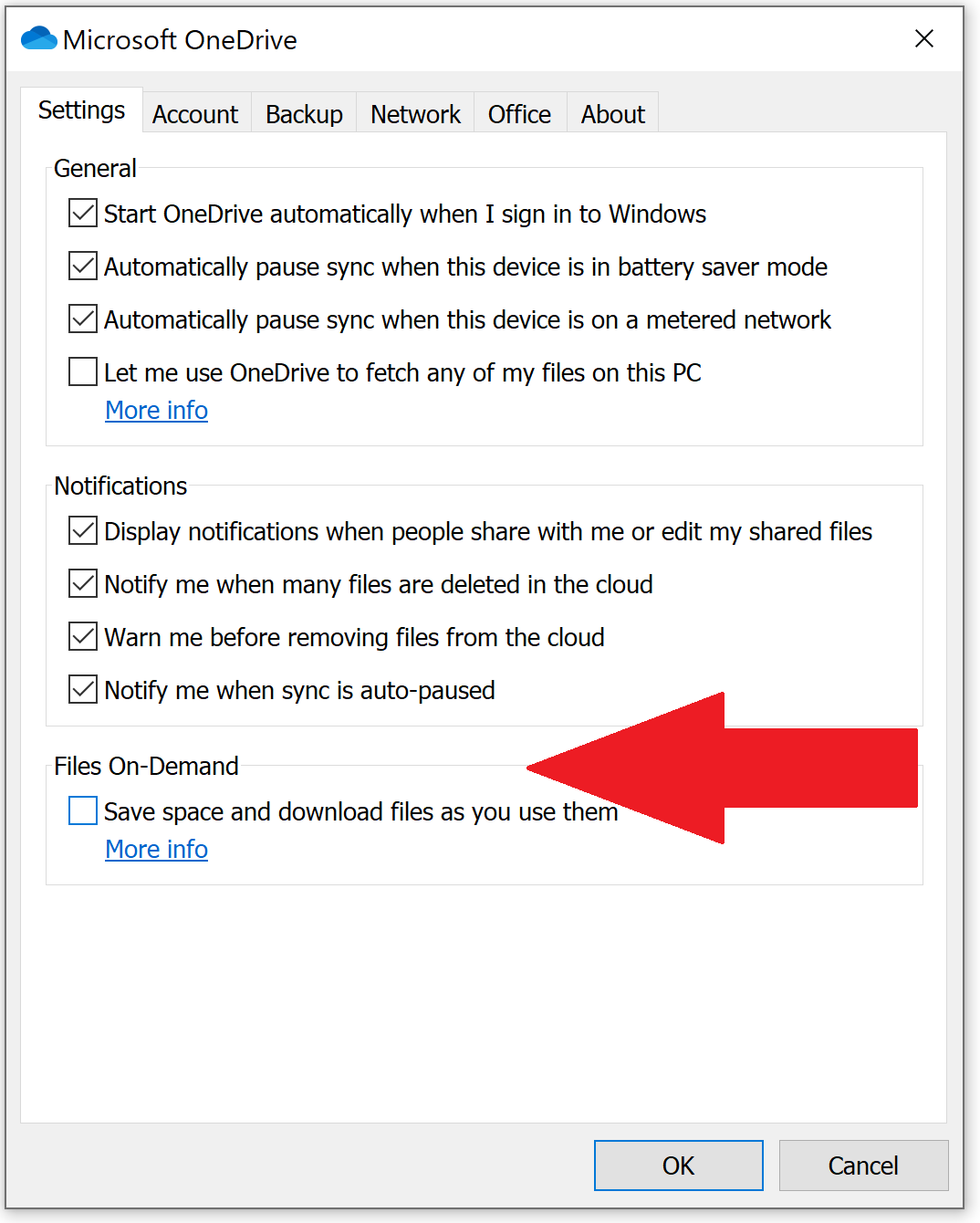Screen dimensions: 980x1223
Task: Switch to the Office tab
Action: 518,113
